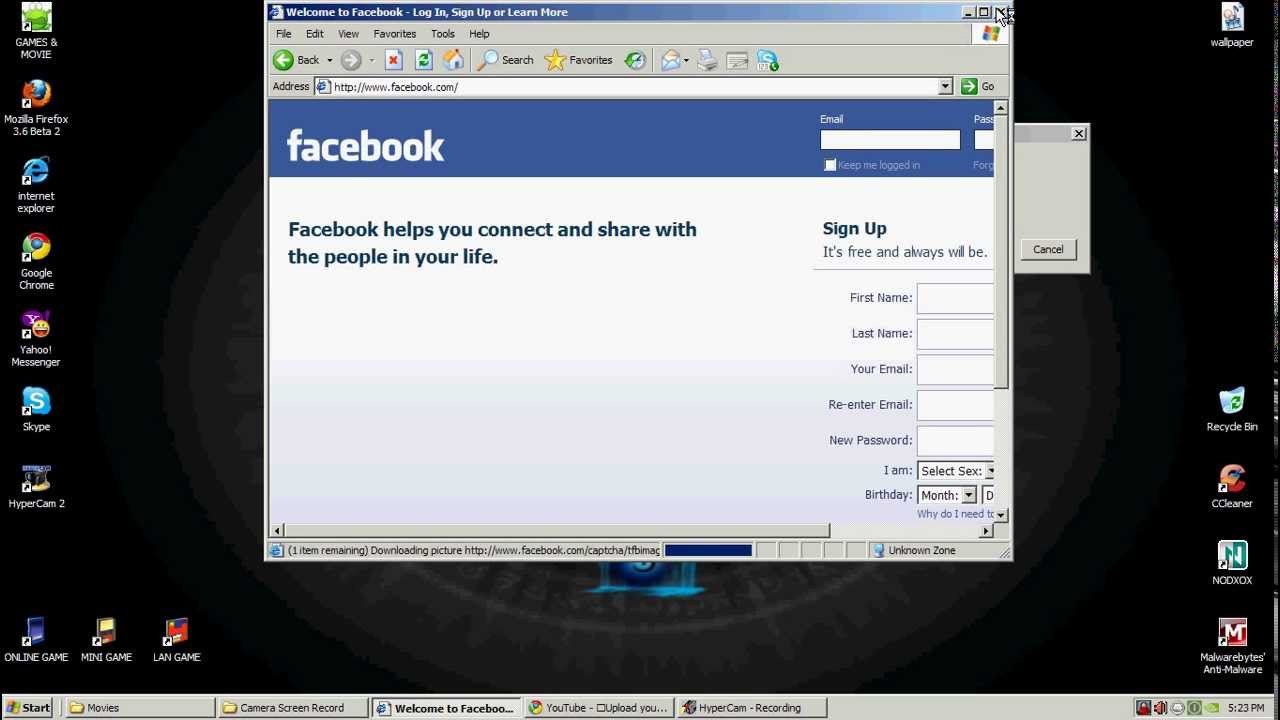
Task: Click the New Password input field
Action: [x=956, y=441]
